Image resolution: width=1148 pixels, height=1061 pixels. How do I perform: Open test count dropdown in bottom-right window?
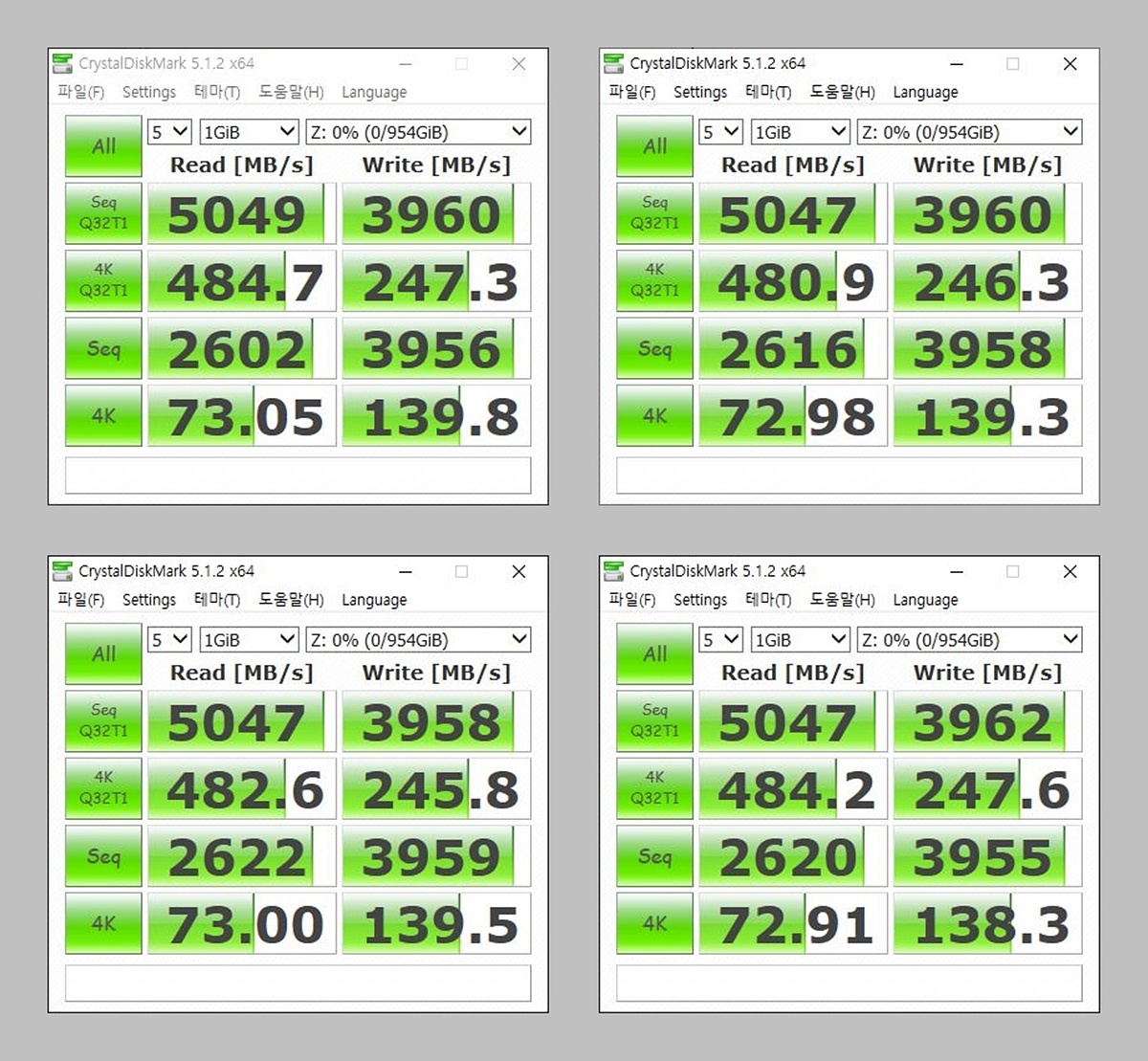(720, 639)
